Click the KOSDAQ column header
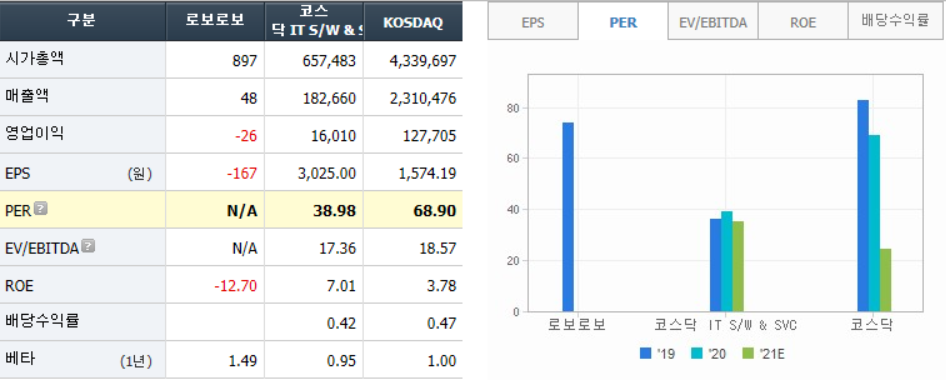Image resolution: width=946 pixels, height=380 pixels. (x=413, y=21)
